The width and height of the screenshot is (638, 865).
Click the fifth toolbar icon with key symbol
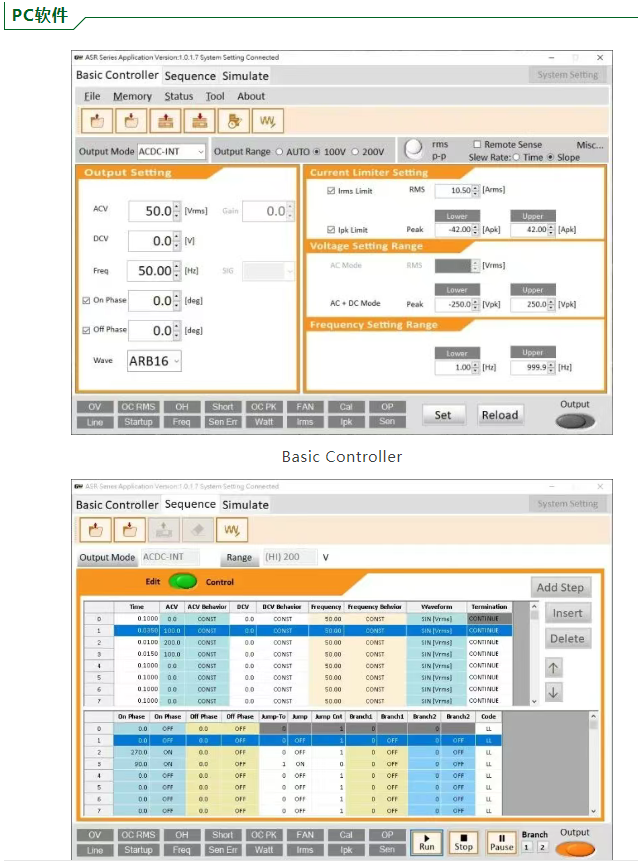pyautogui.click(x=233, y=122)
